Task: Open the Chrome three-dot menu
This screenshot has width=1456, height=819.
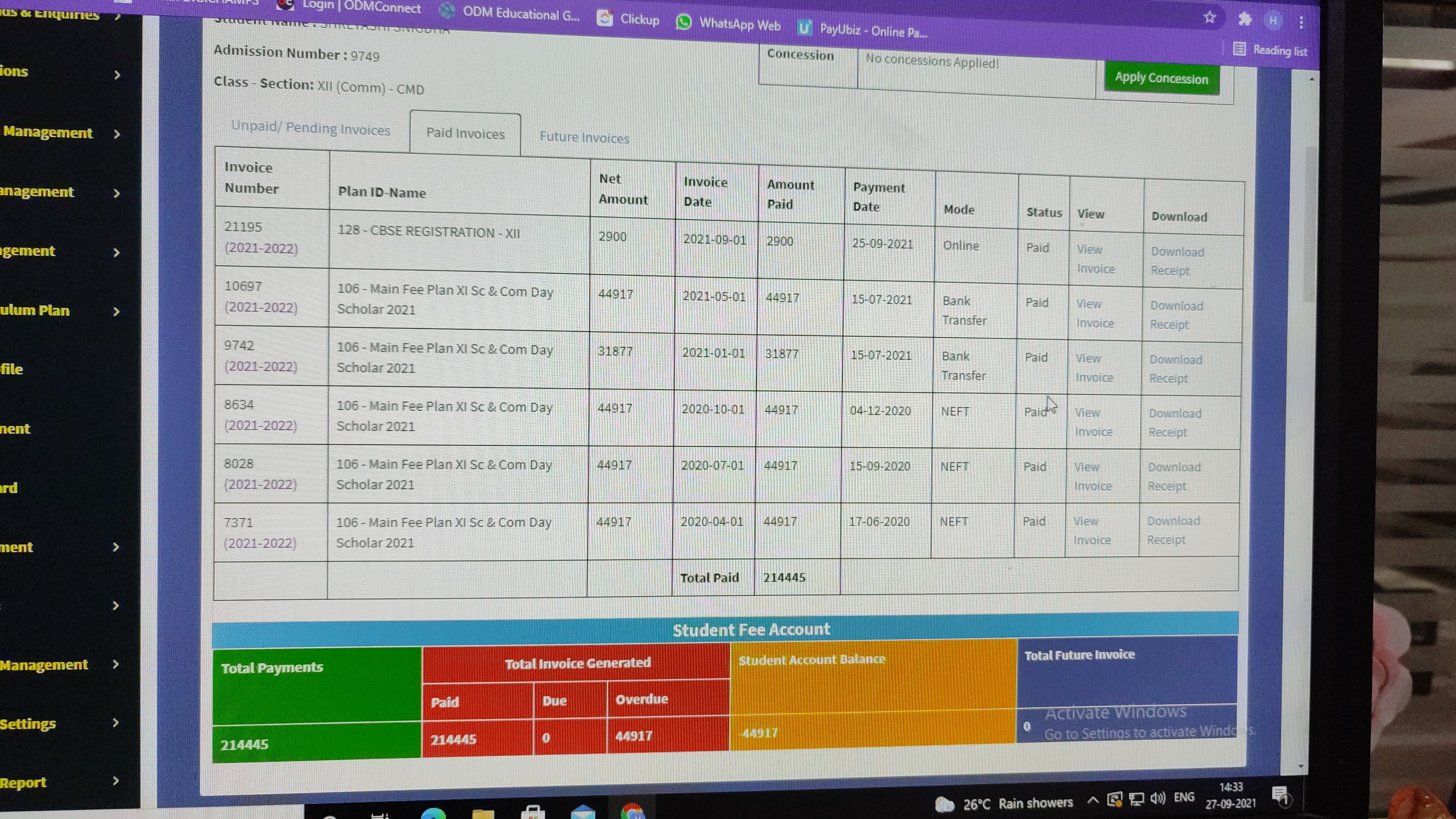Action: click(x=1301, y=22)
